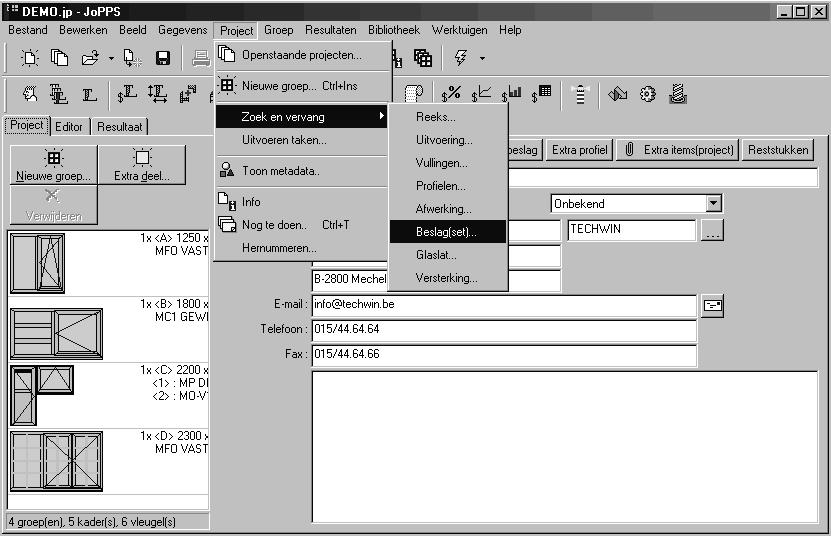Click the single profile section icon
The width and height of the screenshot is (831, 536).
89,94
